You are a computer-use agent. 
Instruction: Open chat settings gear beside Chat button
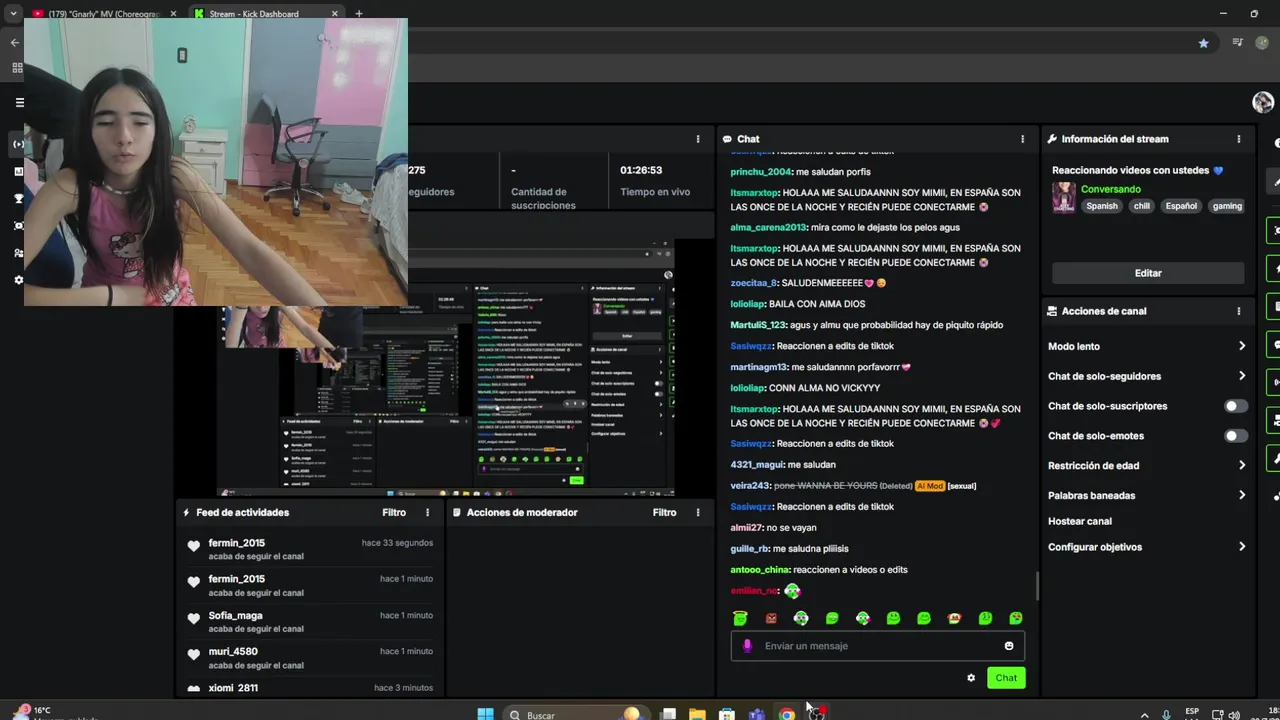(970, 678)
